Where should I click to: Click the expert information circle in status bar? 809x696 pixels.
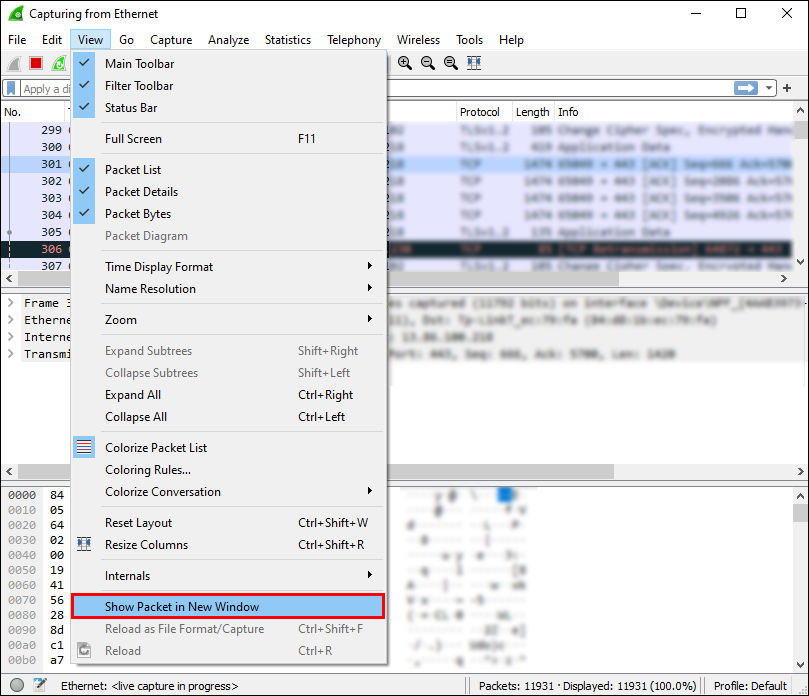click(x=17, y=685)
